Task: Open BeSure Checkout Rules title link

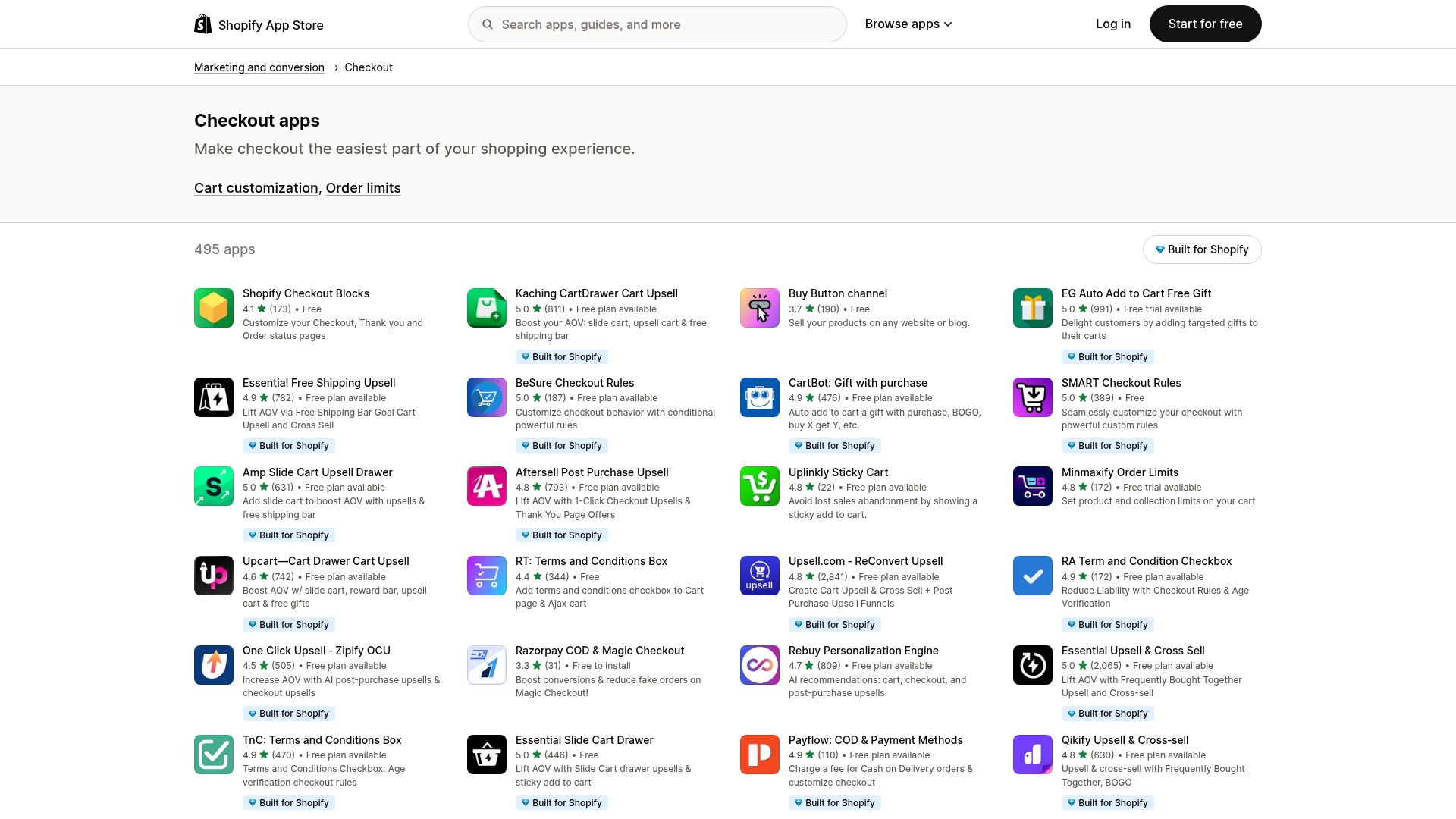Action: (x=575, y=383)
